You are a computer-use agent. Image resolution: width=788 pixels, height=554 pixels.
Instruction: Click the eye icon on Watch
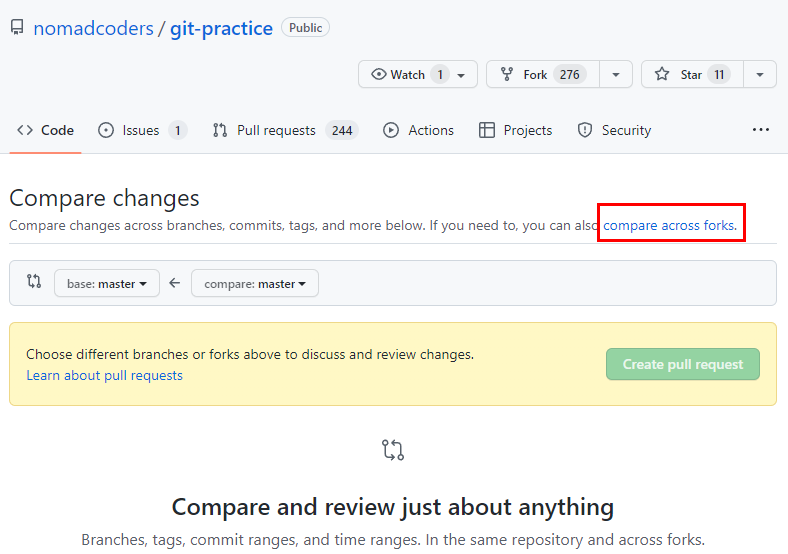(x=378, y=74)
